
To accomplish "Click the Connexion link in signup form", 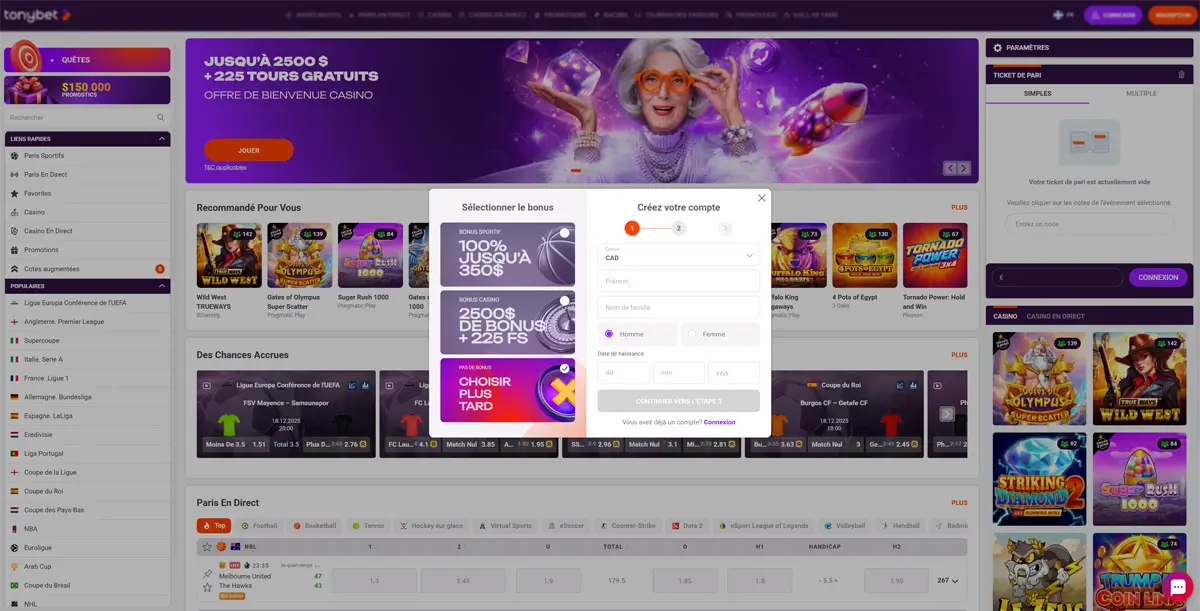I will (719, 422).
